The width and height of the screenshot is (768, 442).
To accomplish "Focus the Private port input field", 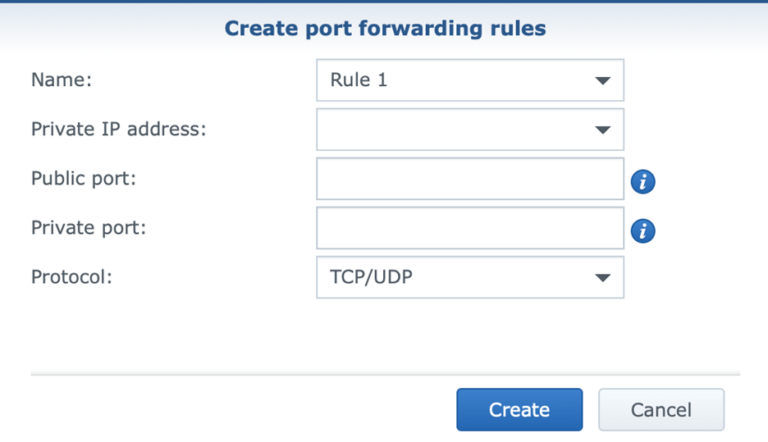I will pyautogui.click(x=470, y=228).
